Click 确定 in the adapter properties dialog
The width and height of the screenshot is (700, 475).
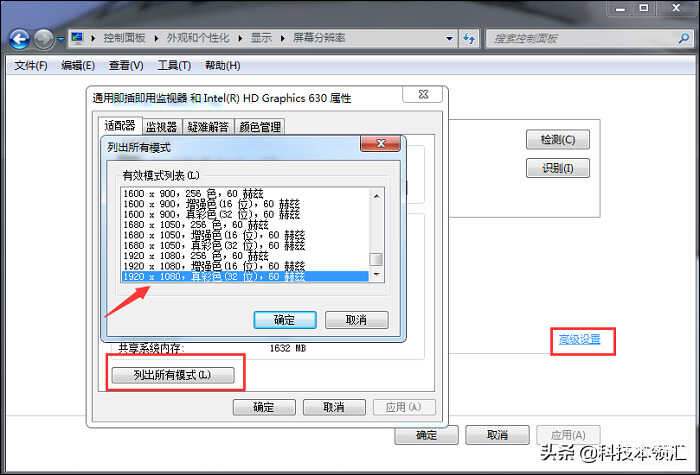[x=264, y=407]
